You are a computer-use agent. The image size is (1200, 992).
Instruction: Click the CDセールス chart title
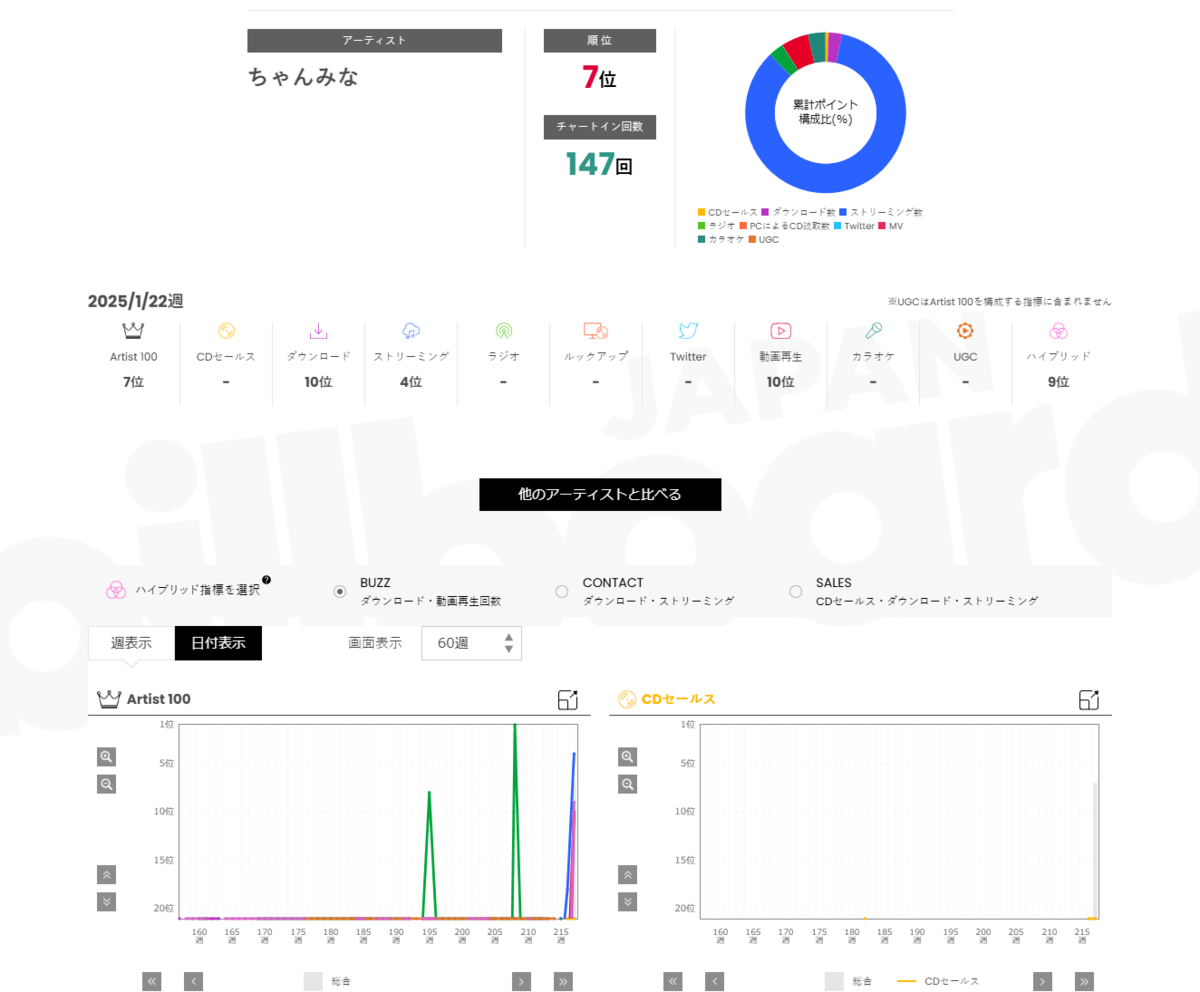tap(678, 699)
